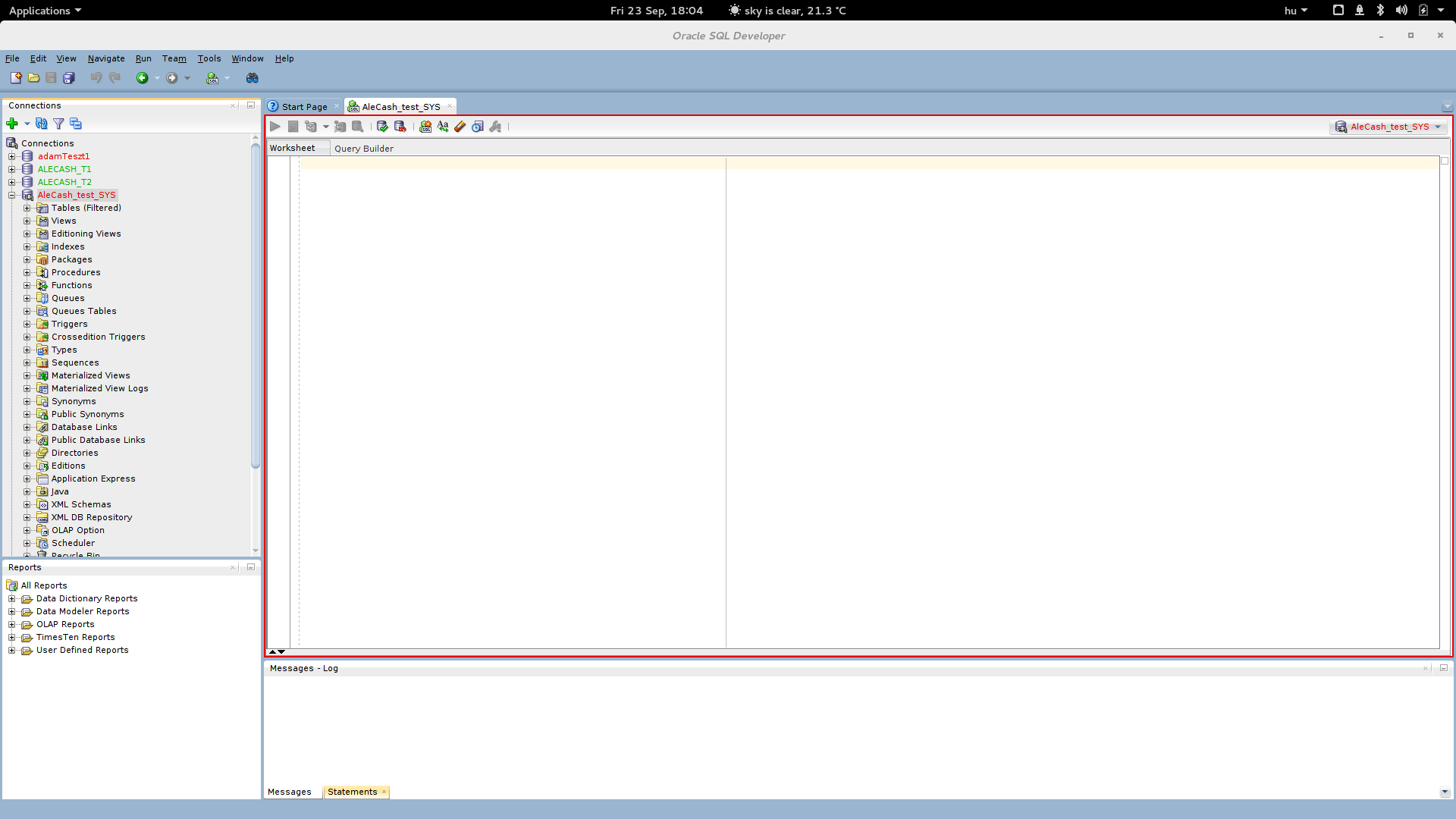Click the date and time in top bar

pyautogui.click(x=657, y=11)
